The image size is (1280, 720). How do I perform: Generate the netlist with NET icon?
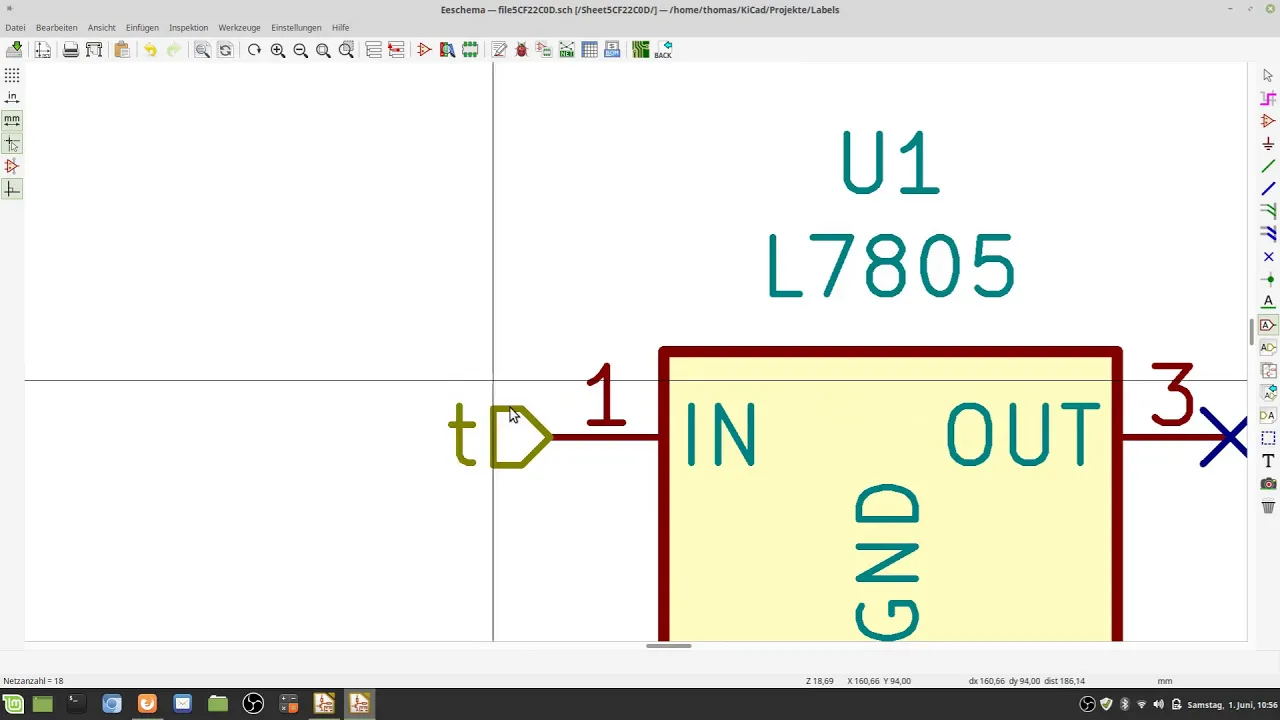pyautogui.click(x=567, y=50)
